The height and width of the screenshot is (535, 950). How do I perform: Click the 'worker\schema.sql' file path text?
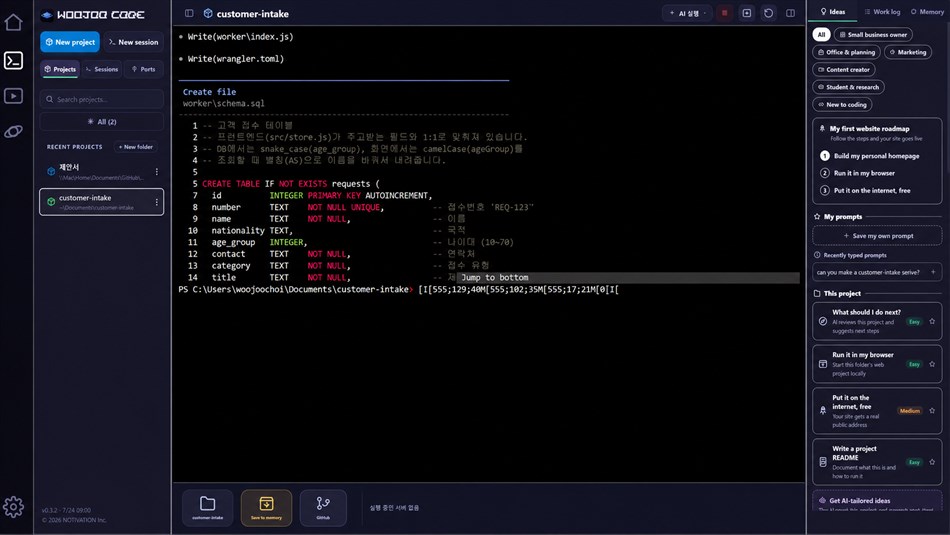point(223,104)
